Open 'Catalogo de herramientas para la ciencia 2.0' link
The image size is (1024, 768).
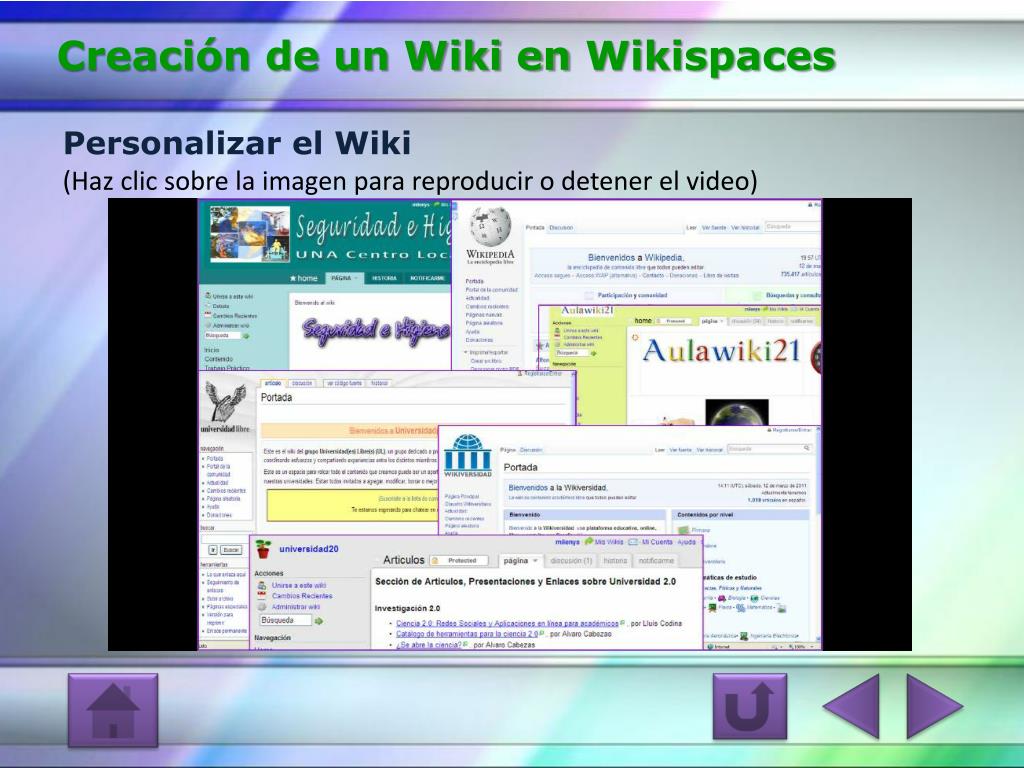click(467, 634)
